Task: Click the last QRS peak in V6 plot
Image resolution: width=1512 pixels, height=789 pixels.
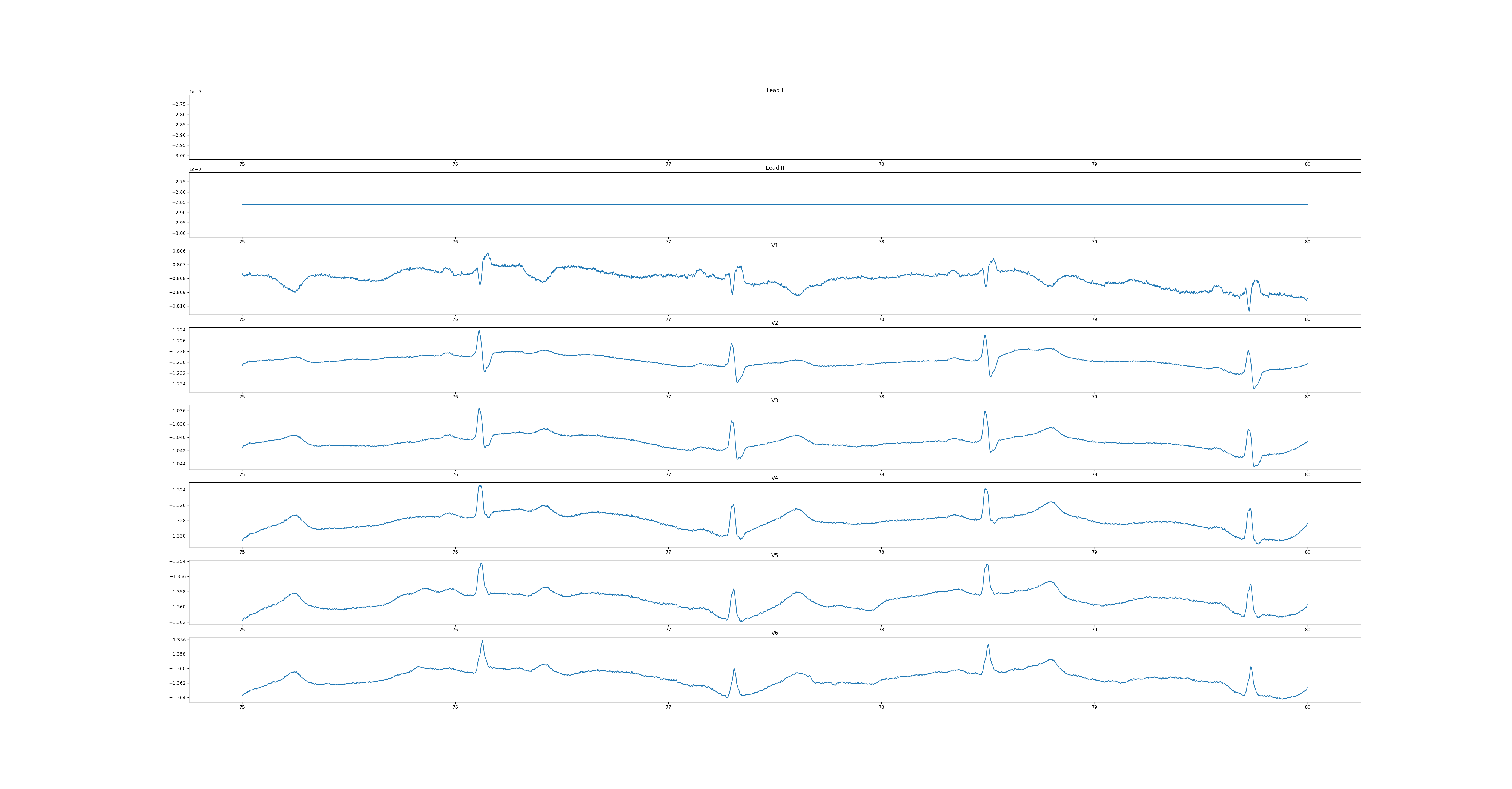Action: coord(1251,667)
